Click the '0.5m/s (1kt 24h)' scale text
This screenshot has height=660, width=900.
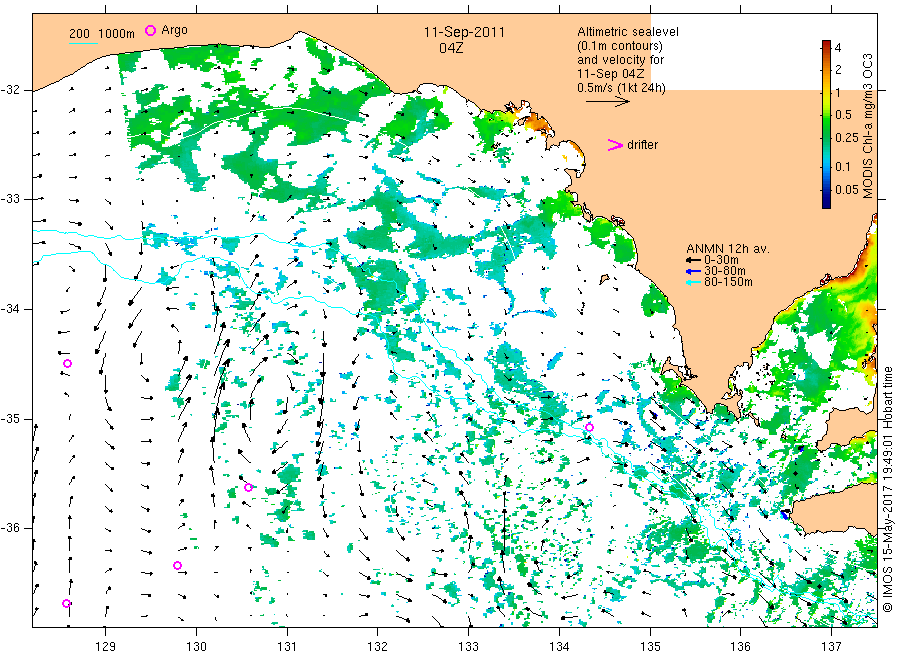[622, 88]
